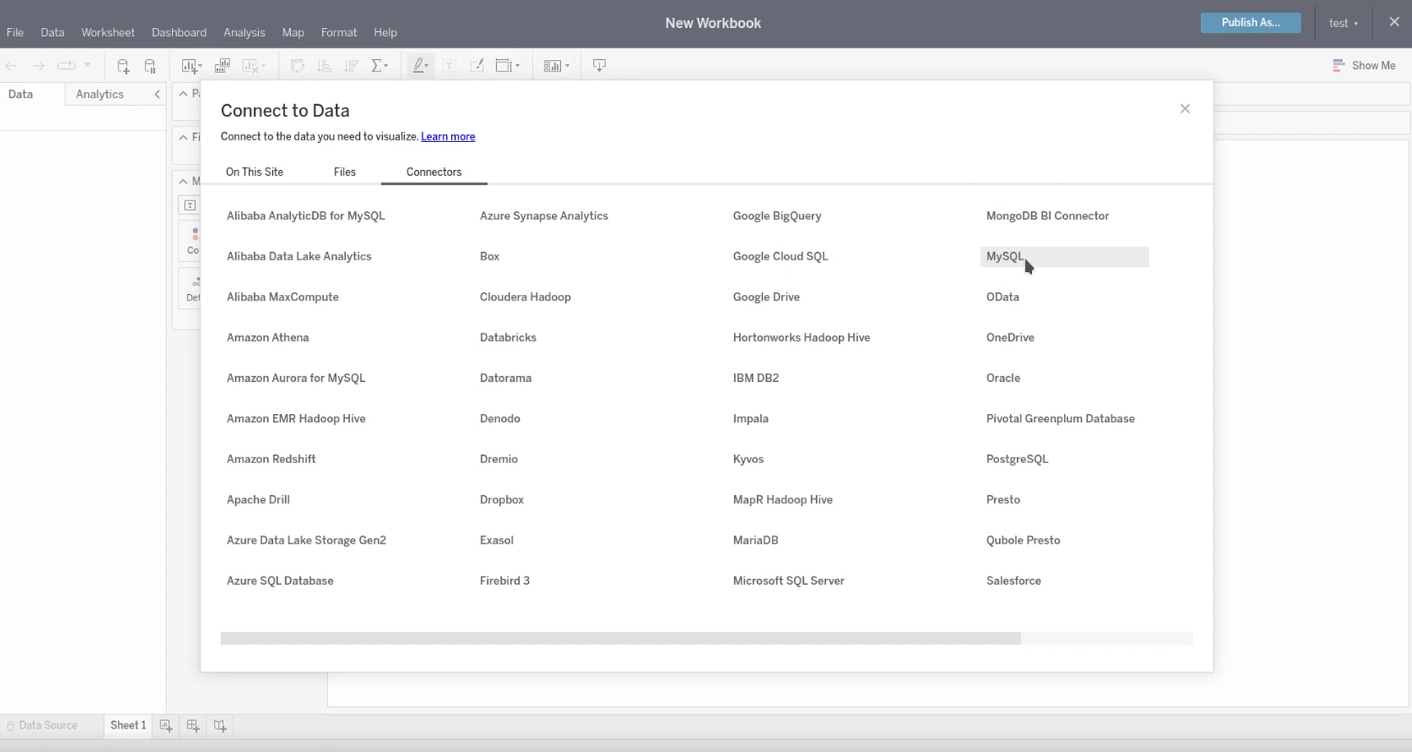Viewport: 1412px width, 752px height.
Task: Click the Marks type dropdown icon
Action: pos(190,205)
